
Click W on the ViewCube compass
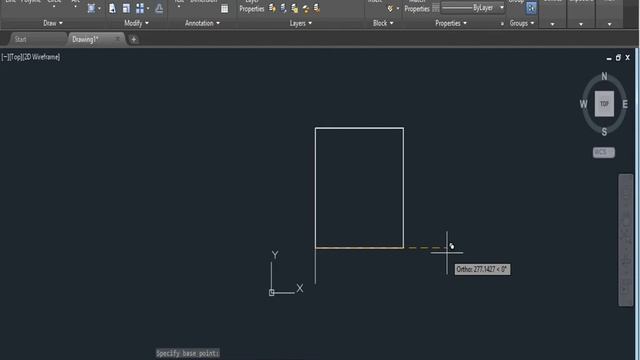click(x=584, y=104)
